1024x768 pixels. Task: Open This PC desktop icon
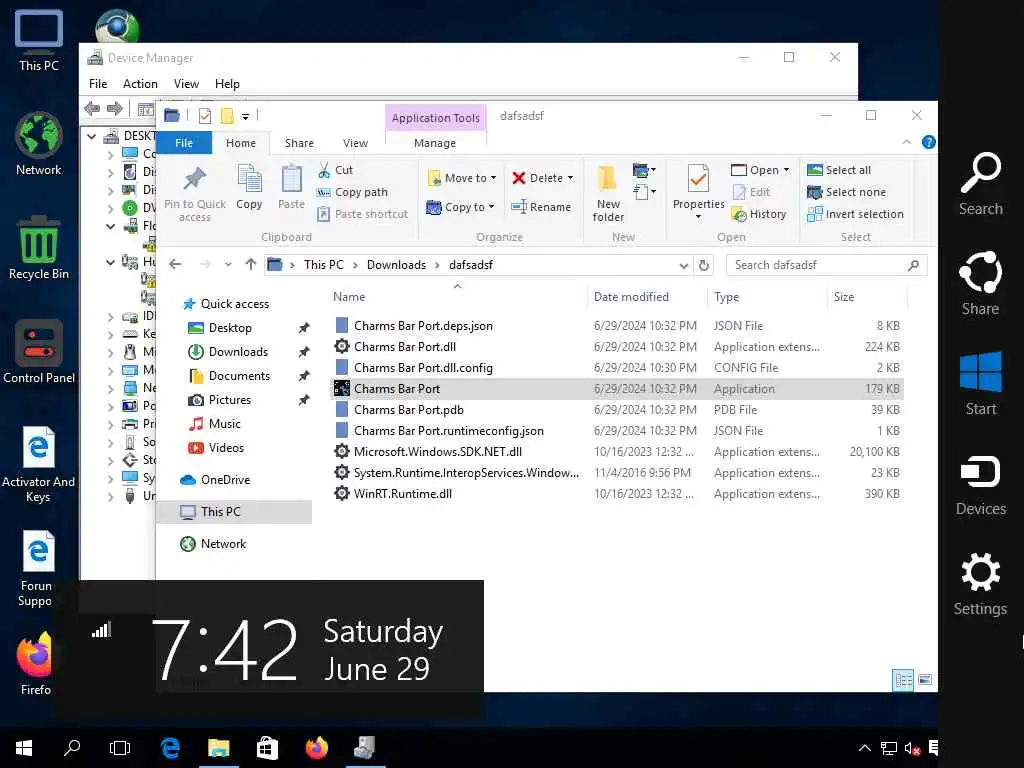click(39, 40)
